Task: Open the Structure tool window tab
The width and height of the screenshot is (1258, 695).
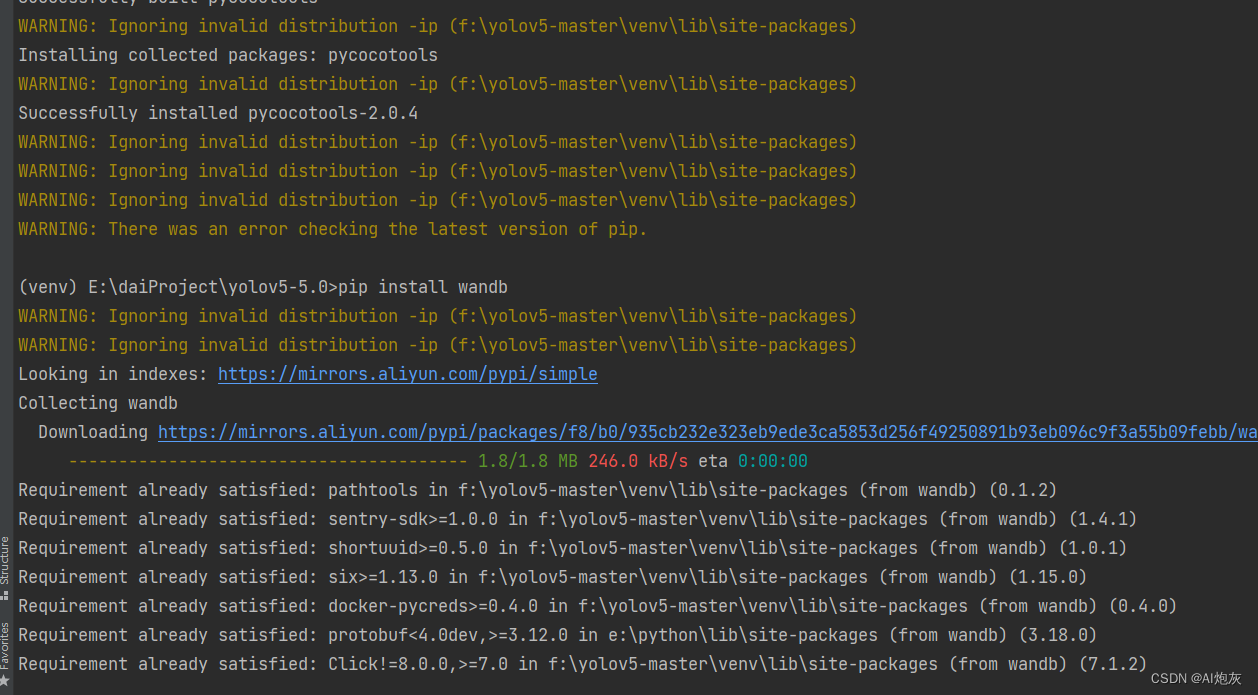Action: click(x=5, y=567)
